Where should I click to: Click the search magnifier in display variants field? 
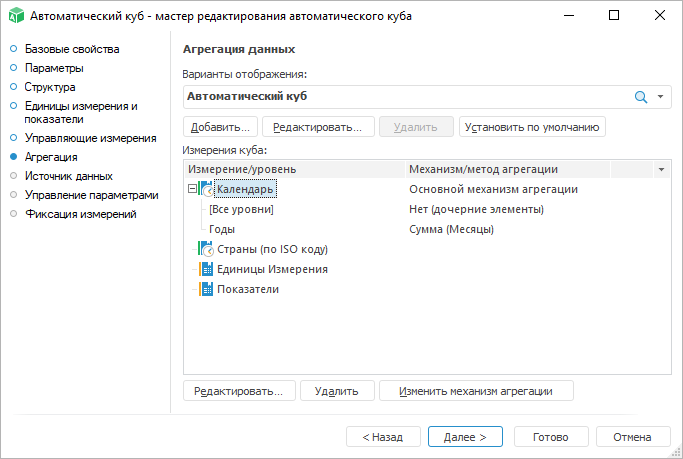tap(642, 97)
